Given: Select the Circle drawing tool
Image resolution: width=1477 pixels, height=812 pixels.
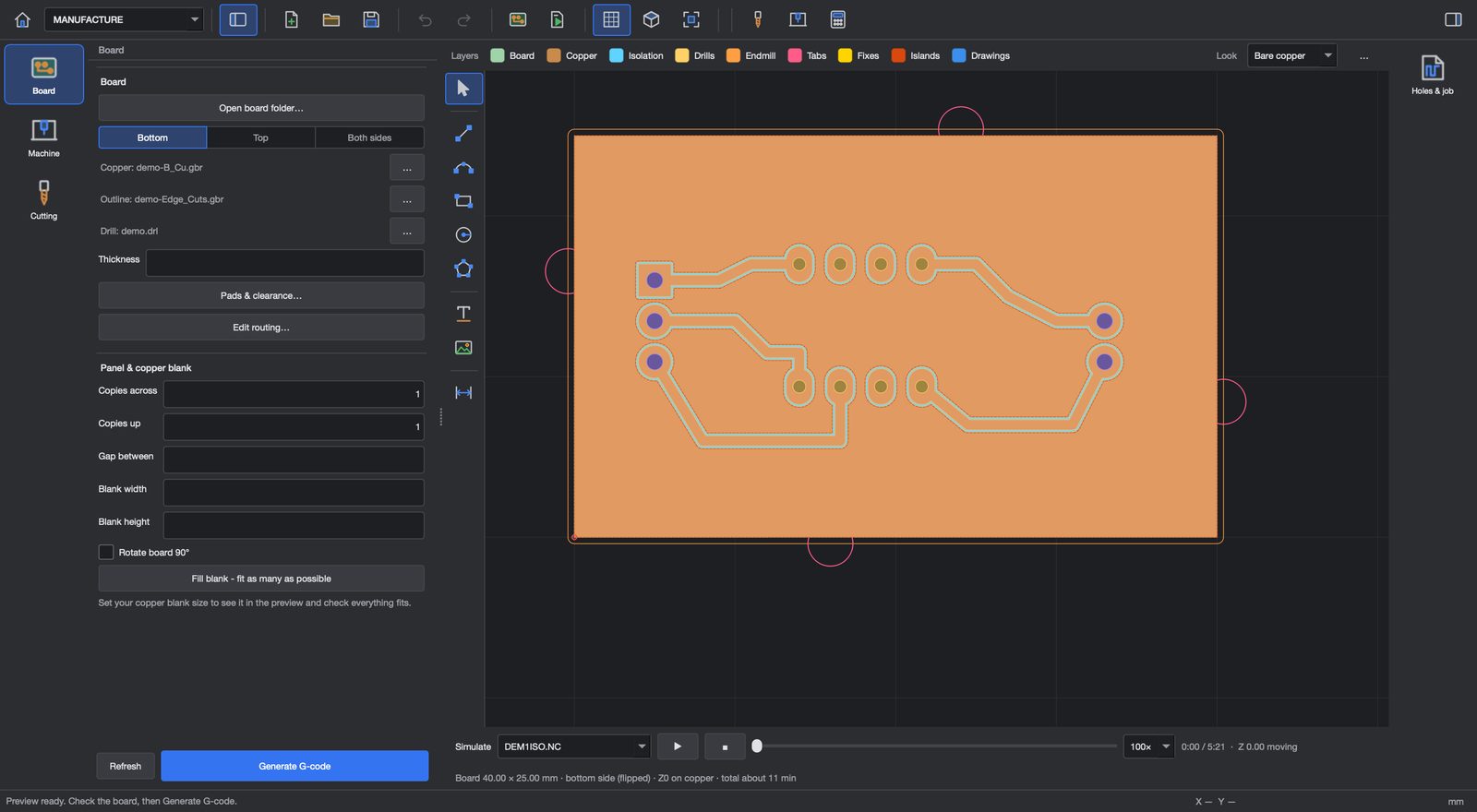Looking at the screenshot, I should [463, 235].
